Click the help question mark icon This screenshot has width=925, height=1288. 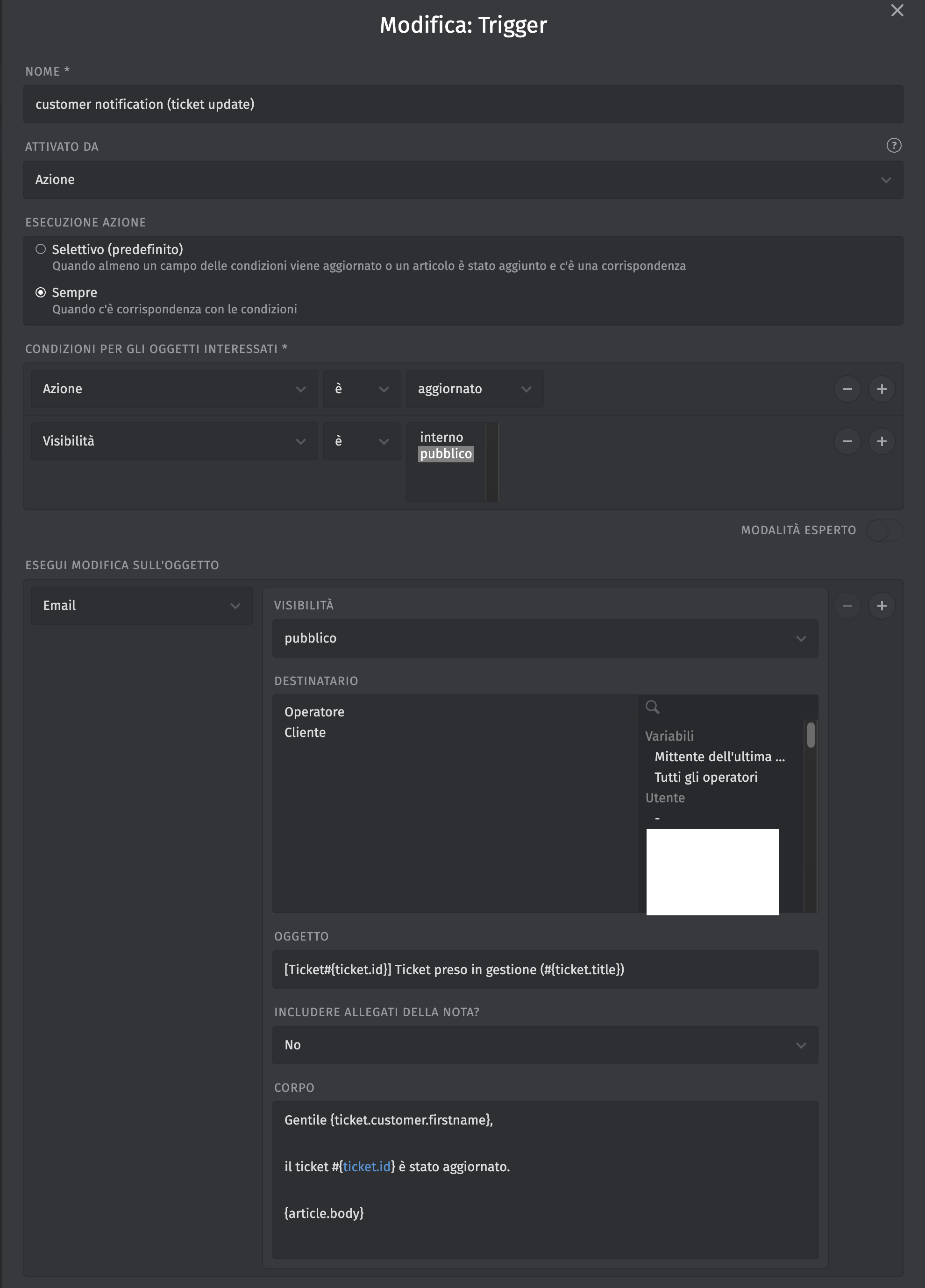click(893, 146)
